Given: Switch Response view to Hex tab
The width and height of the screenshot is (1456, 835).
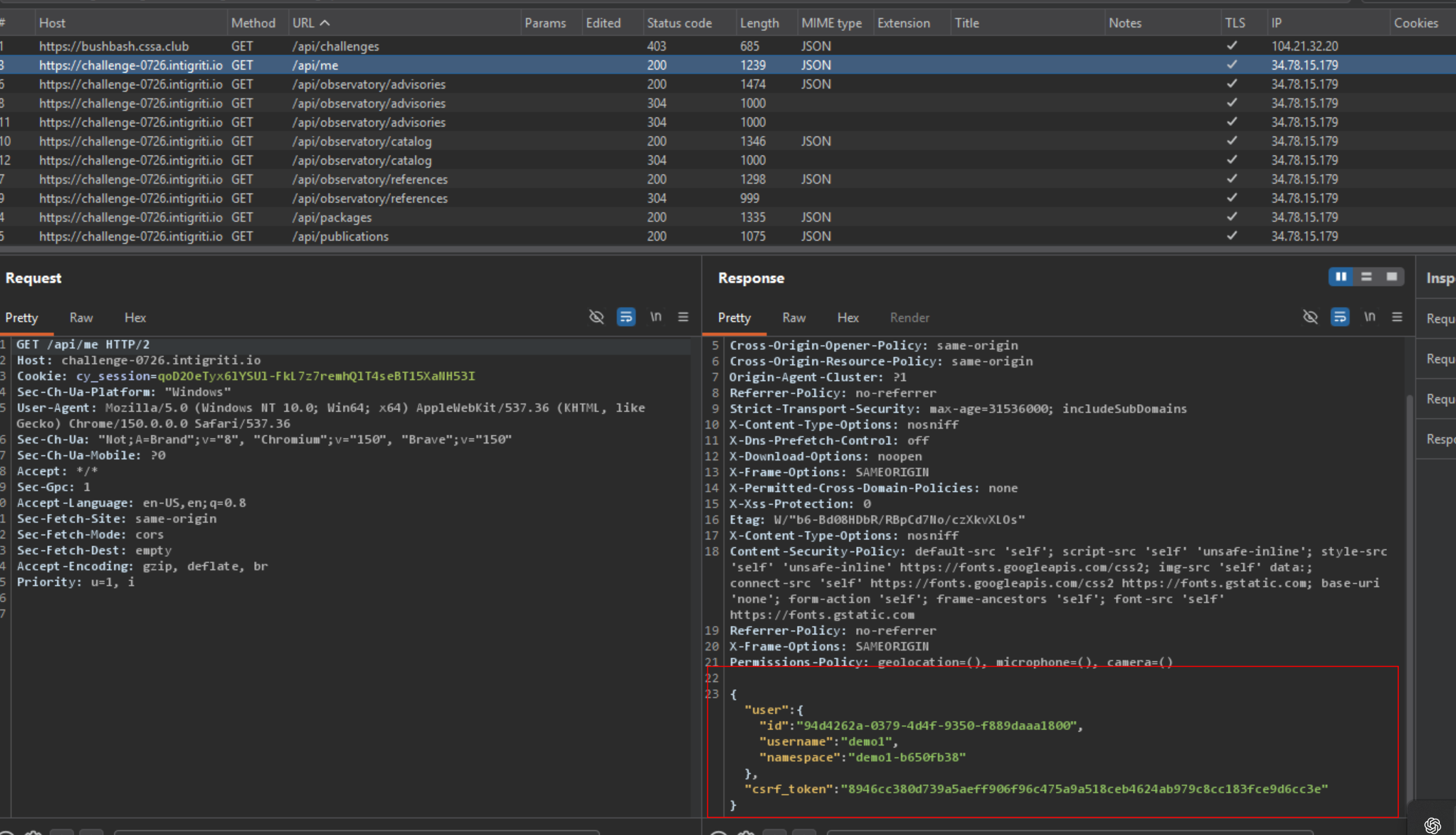Looking at the screenshot, I should click(x=848, y=318).
